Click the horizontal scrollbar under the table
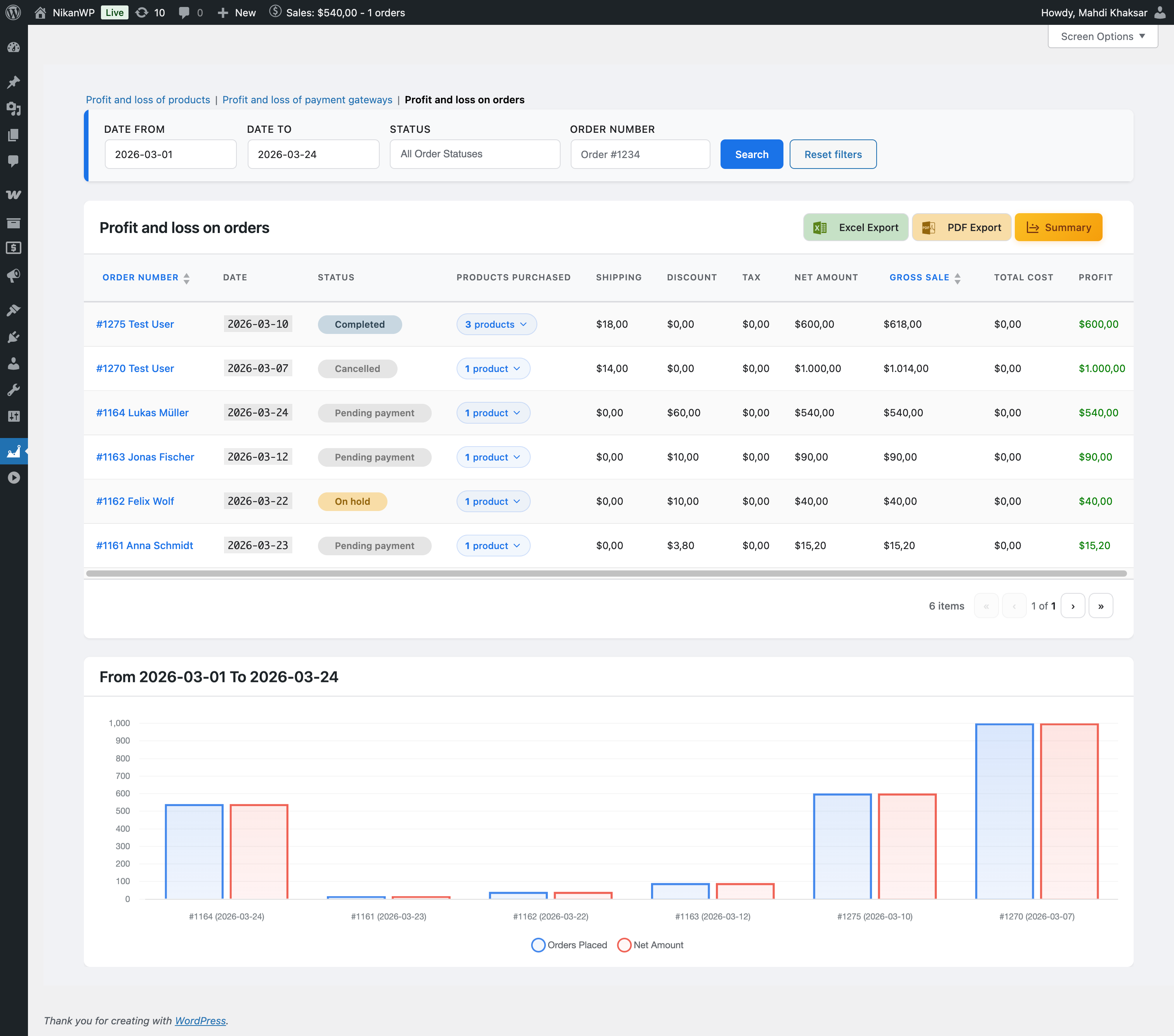Viewport: 1174px width, 1036px height. coord(605,573)
